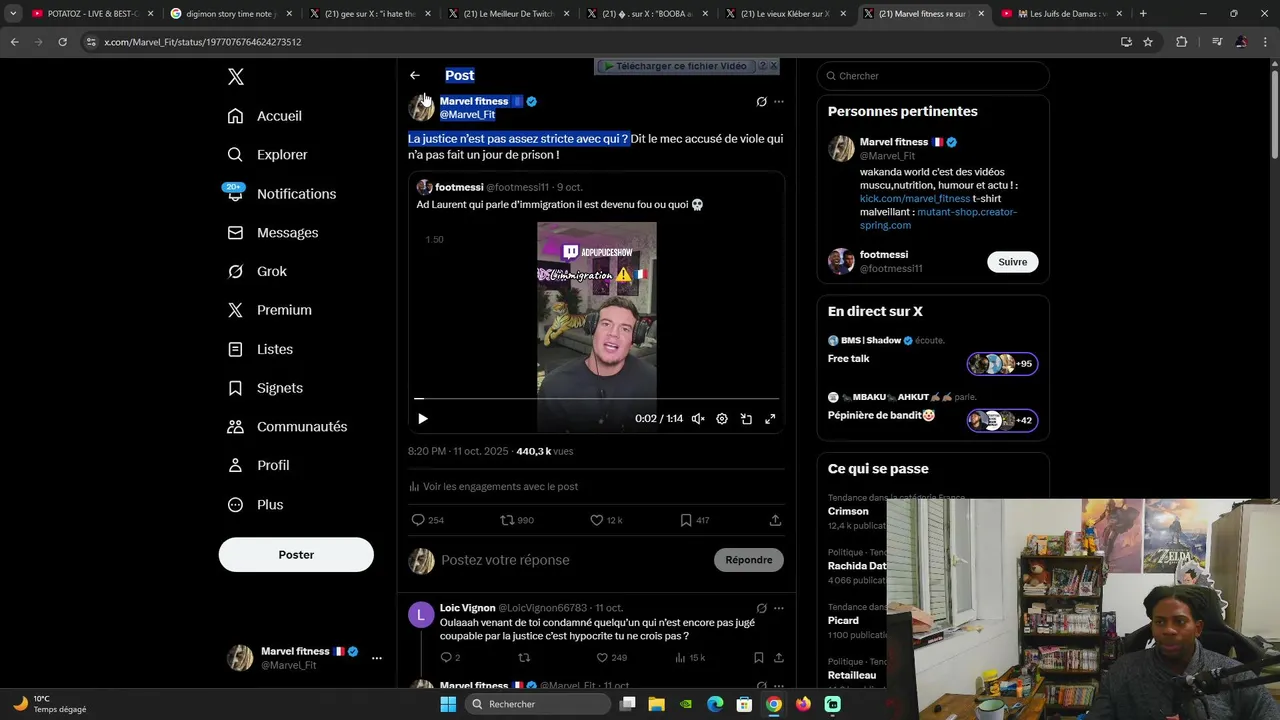1280x720 pixels.
Task: Expand the Plus more menu
Action: 255,505
